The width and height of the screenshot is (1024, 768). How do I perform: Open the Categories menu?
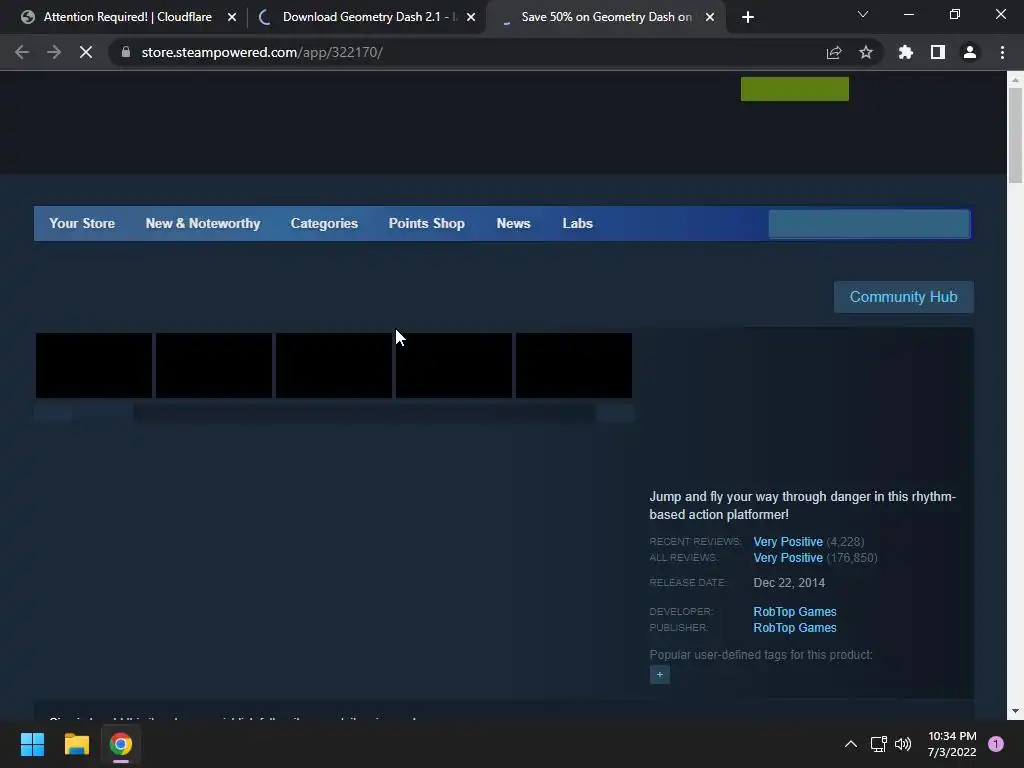click(324, 223)
